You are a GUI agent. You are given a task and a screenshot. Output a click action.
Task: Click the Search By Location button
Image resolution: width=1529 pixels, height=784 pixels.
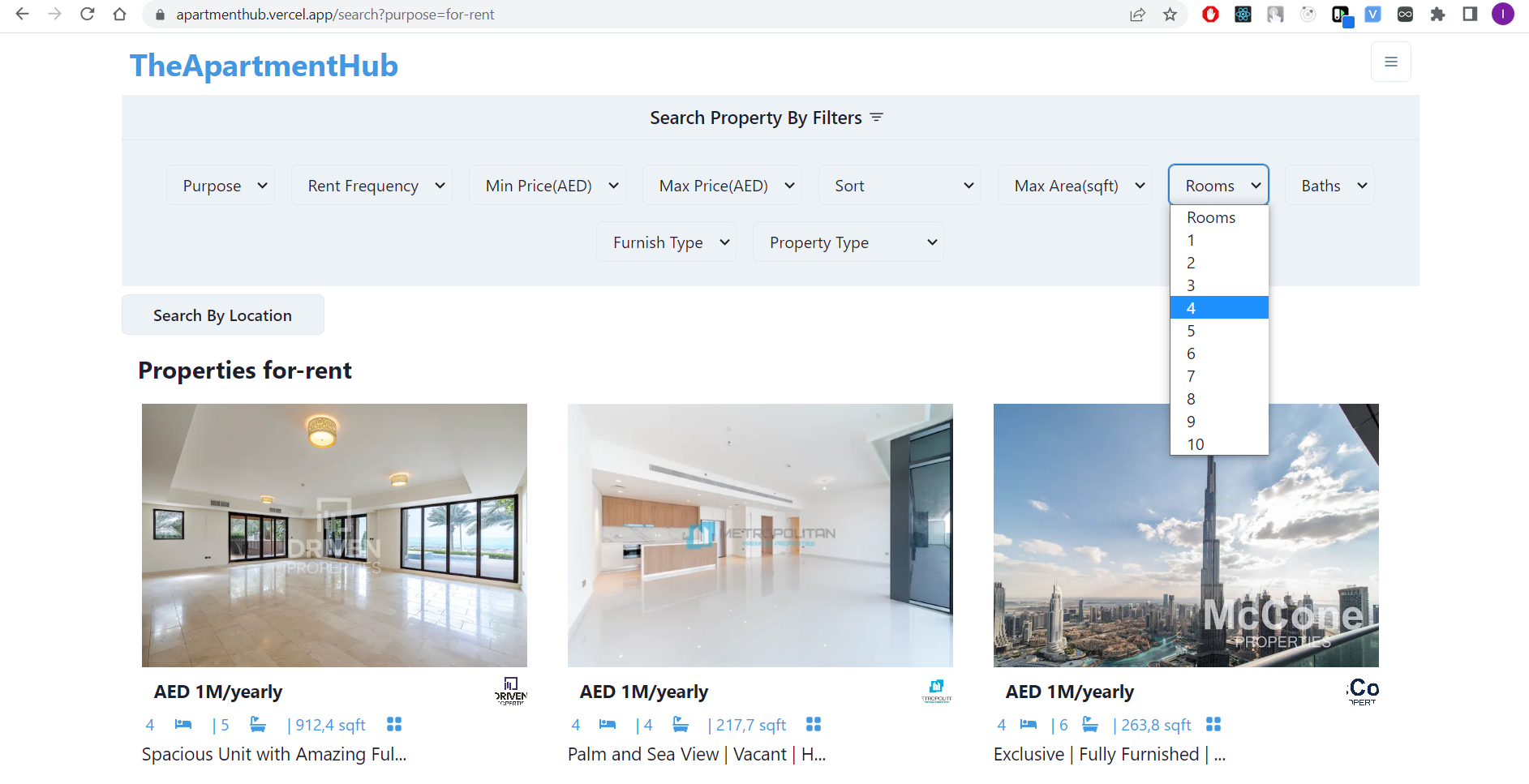point(222,315)
